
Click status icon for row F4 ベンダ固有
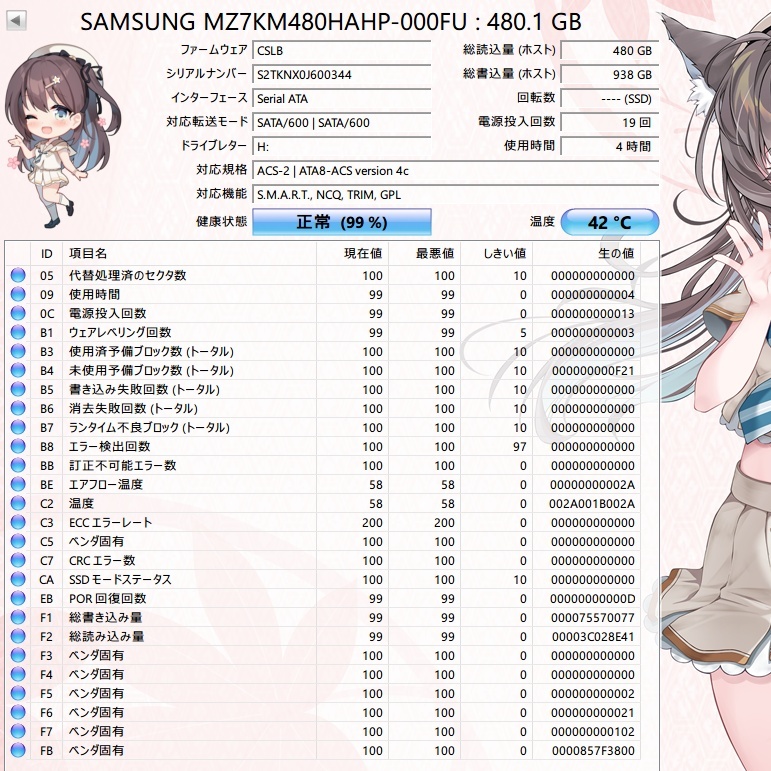18,675
